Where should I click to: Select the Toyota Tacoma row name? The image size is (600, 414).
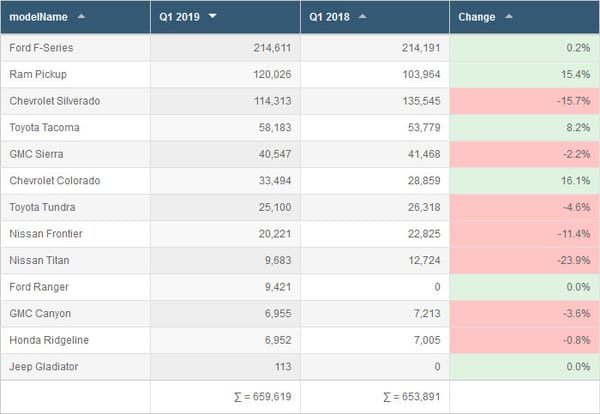44,127
